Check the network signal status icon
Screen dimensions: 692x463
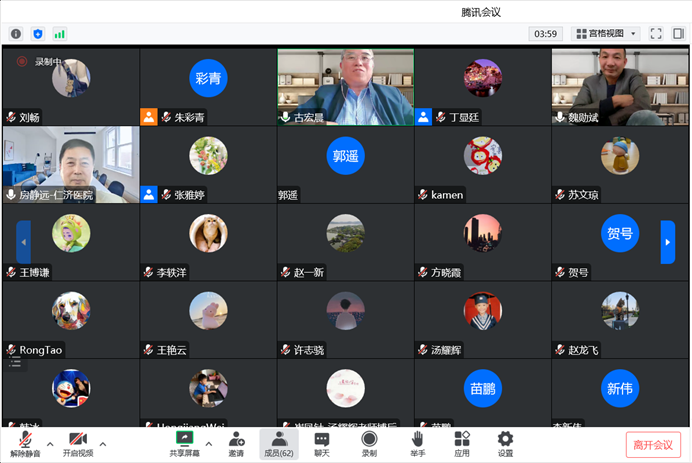60,33
